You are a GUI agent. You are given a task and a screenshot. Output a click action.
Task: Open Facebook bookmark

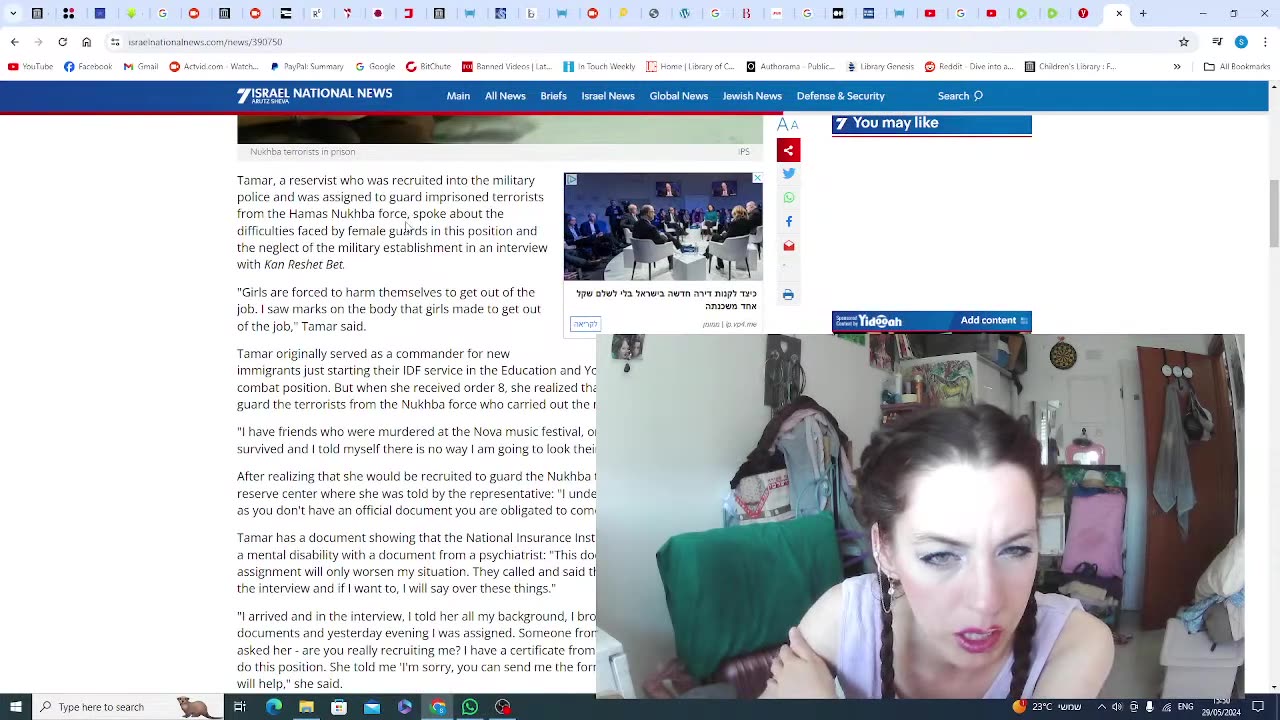(88, 67)
